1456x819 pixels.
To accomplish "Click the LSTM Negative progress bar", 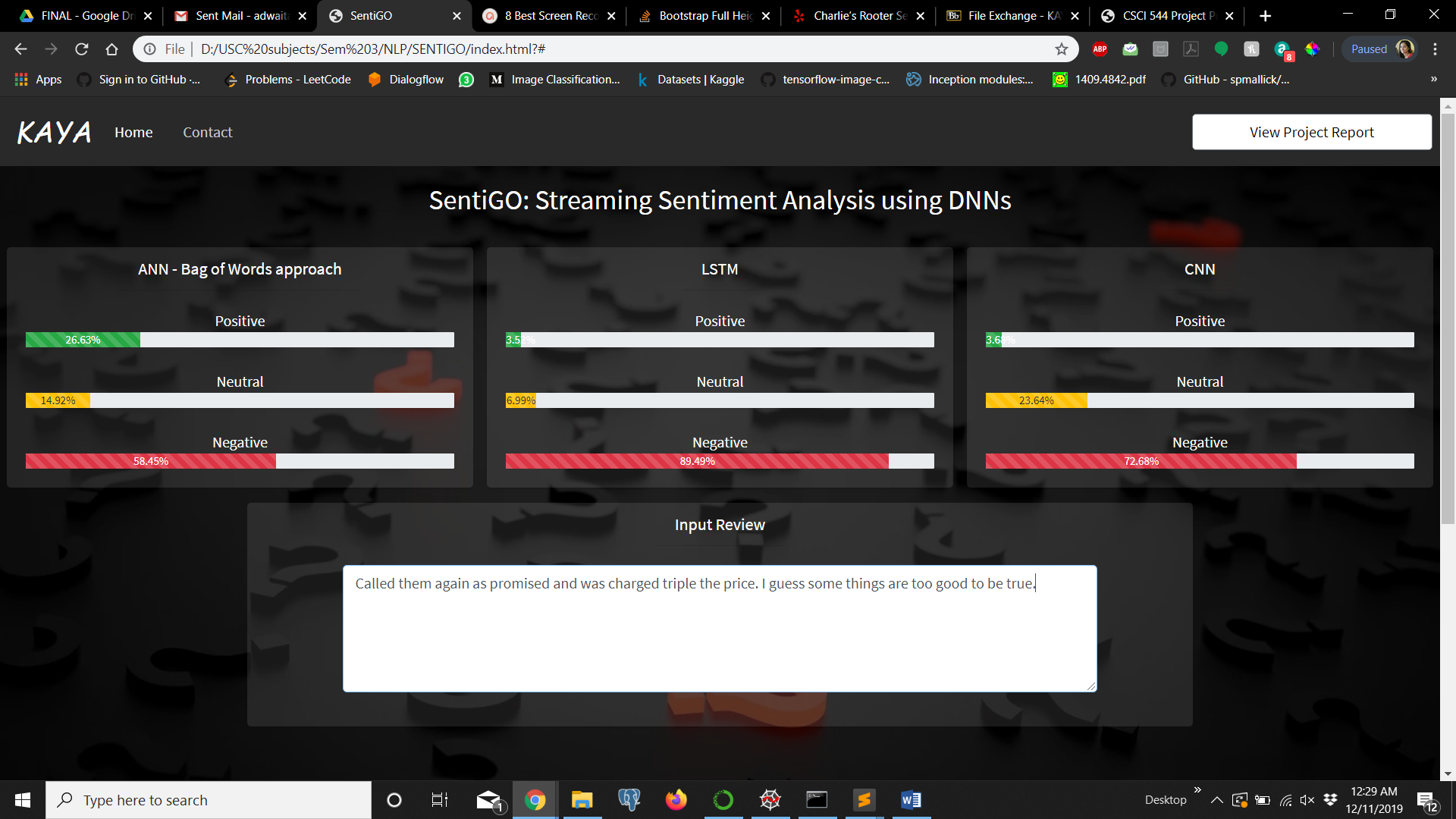I will pyautogui.click(x=719, y=461).
